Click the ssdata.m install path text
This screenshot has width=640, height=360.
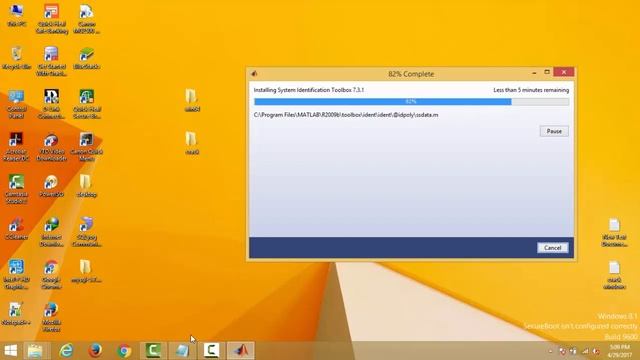coord(346,115)
